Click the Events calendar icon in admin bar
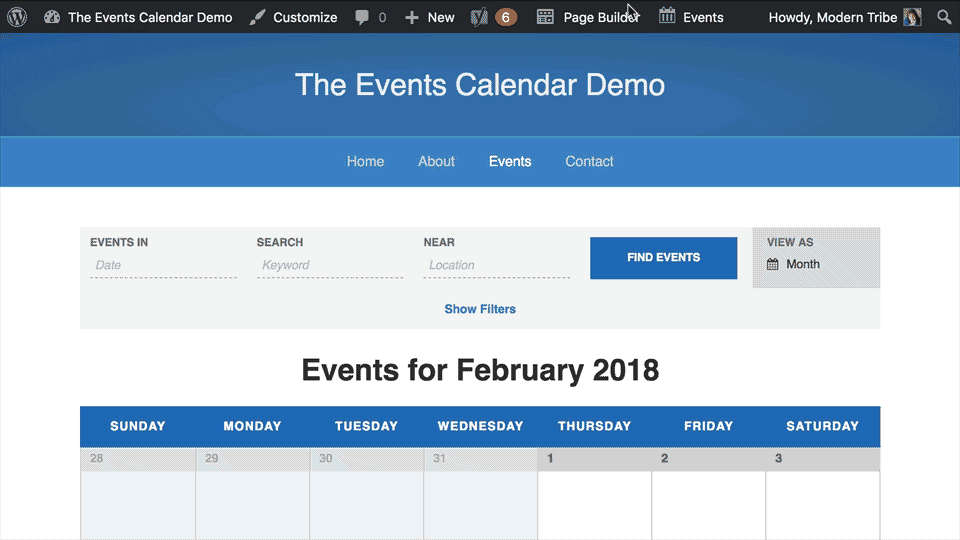Viewport: 960px width, 540px height. point(667,16)
